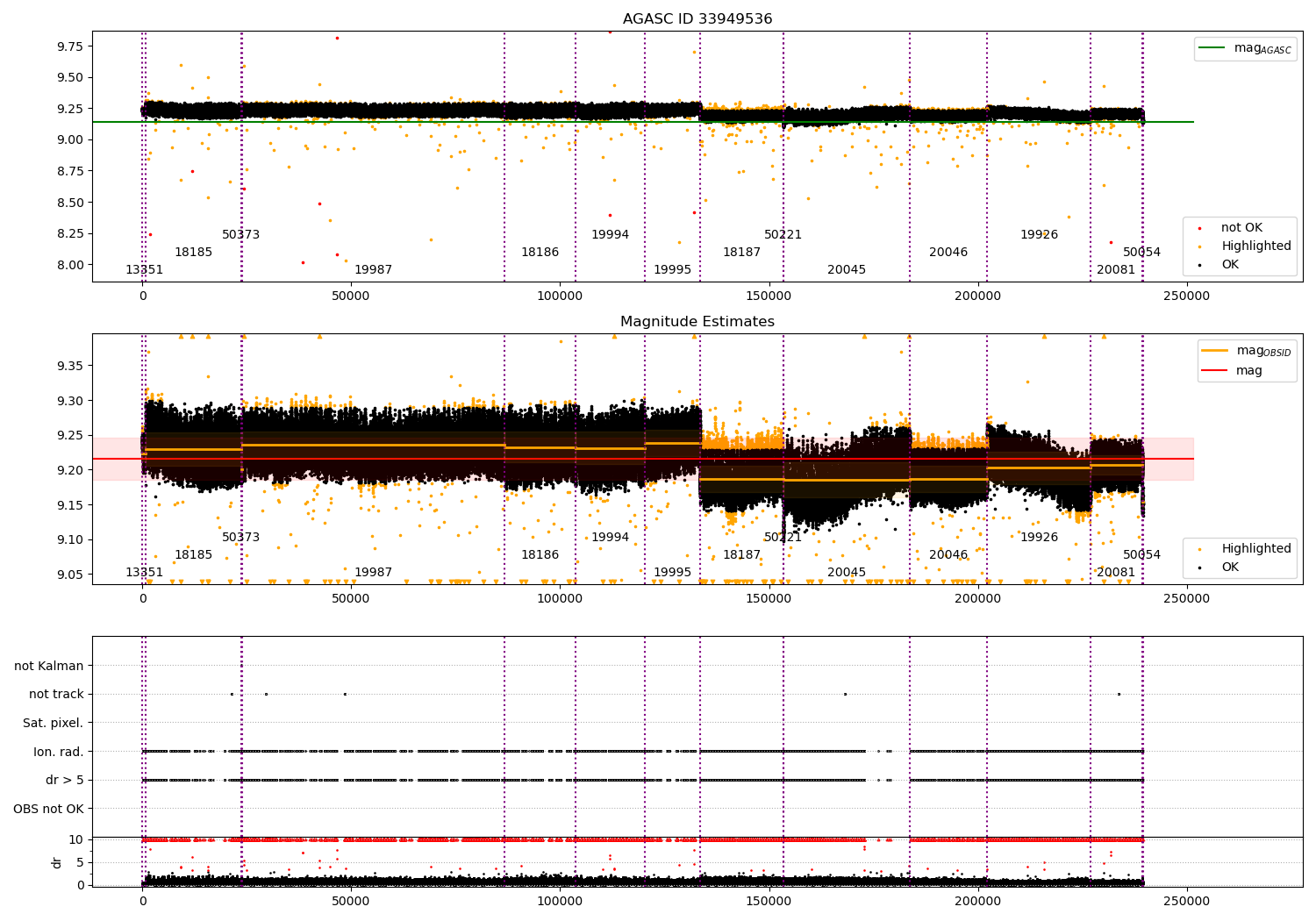Click the orange mag OBSID legend line swatch
This screenshot has width=1316, height=921.
click(1214, 351)
